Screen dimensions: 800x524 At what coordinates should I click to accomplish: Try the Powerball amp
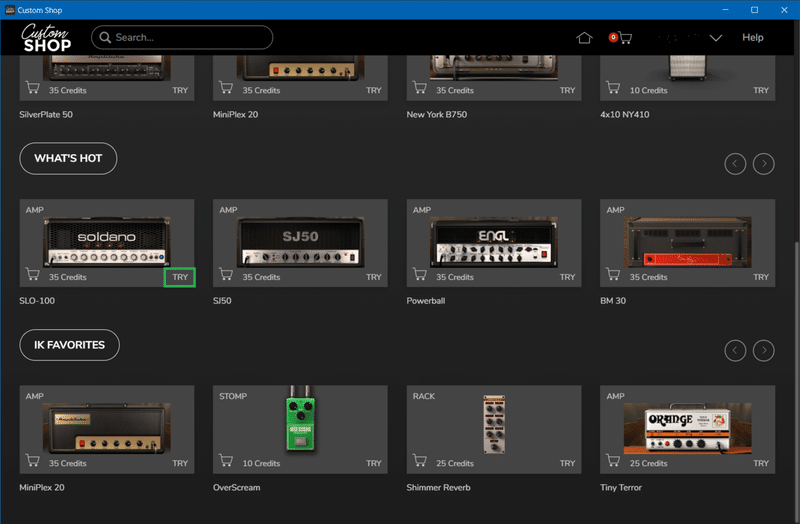[x=567, y=277]
